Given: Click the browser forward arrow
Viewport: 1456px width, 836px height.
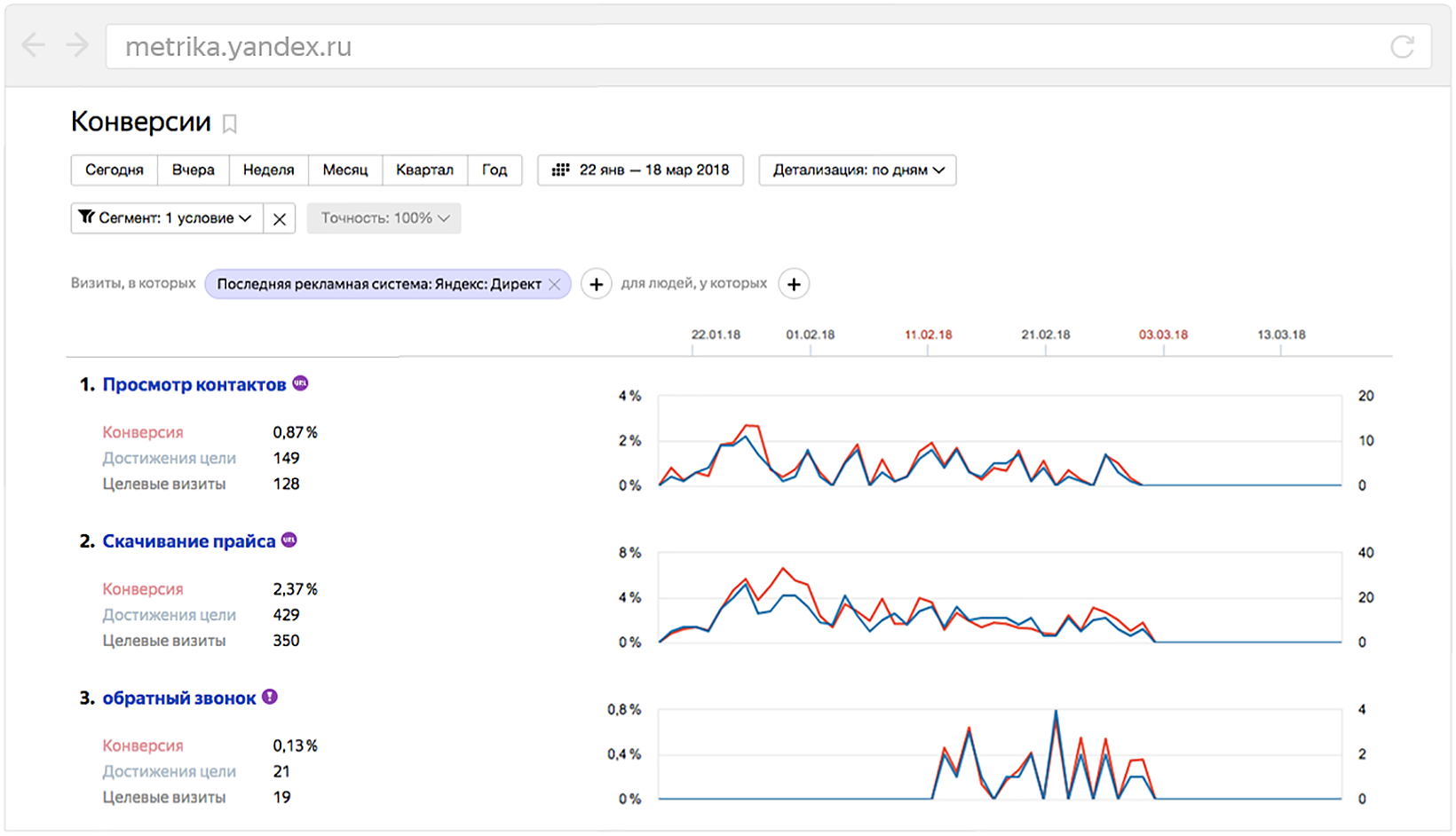Looking at the screenshot, I should tap(78, 45).
